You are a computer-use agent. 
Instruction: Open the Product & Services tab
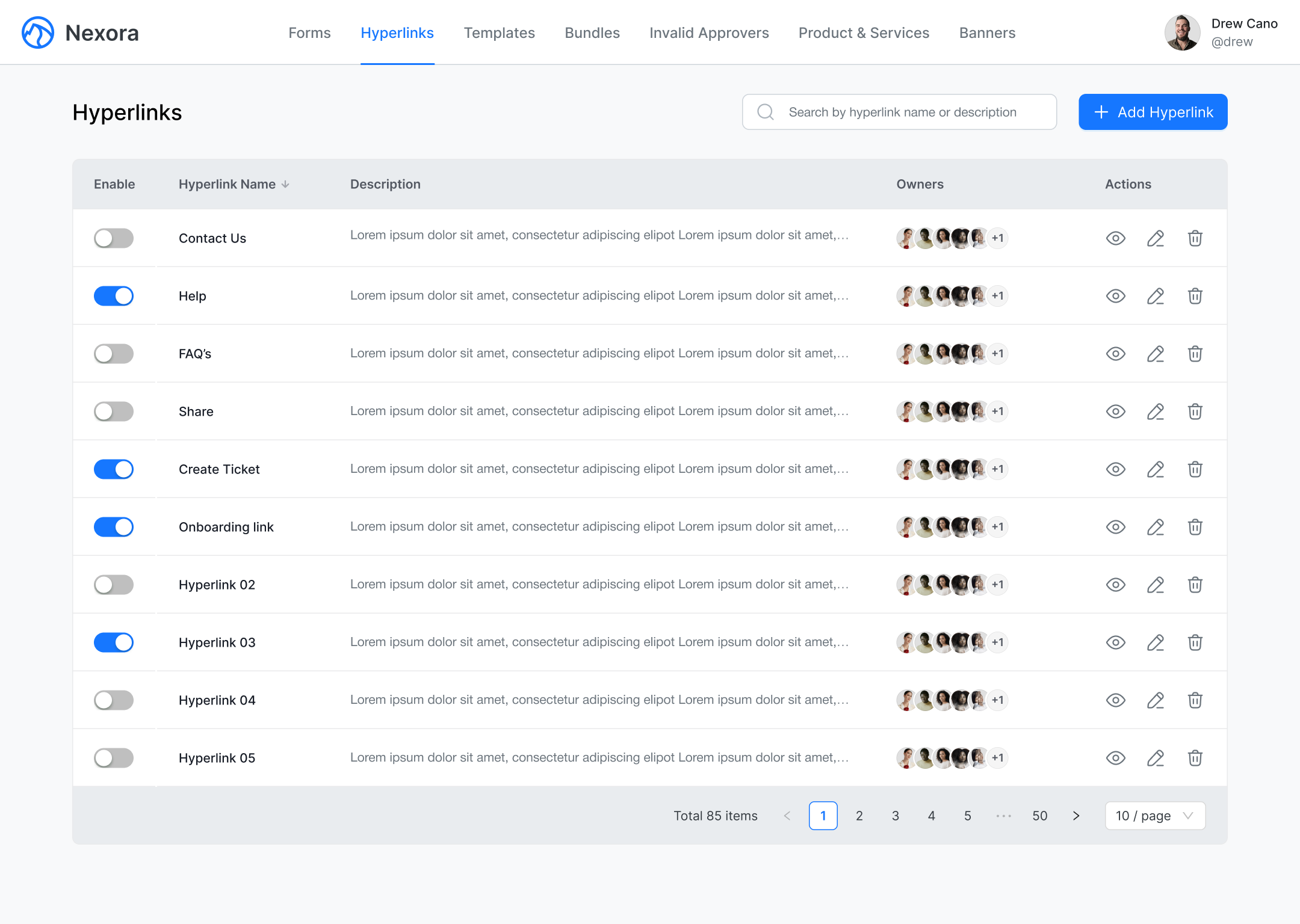pos(864,33)
